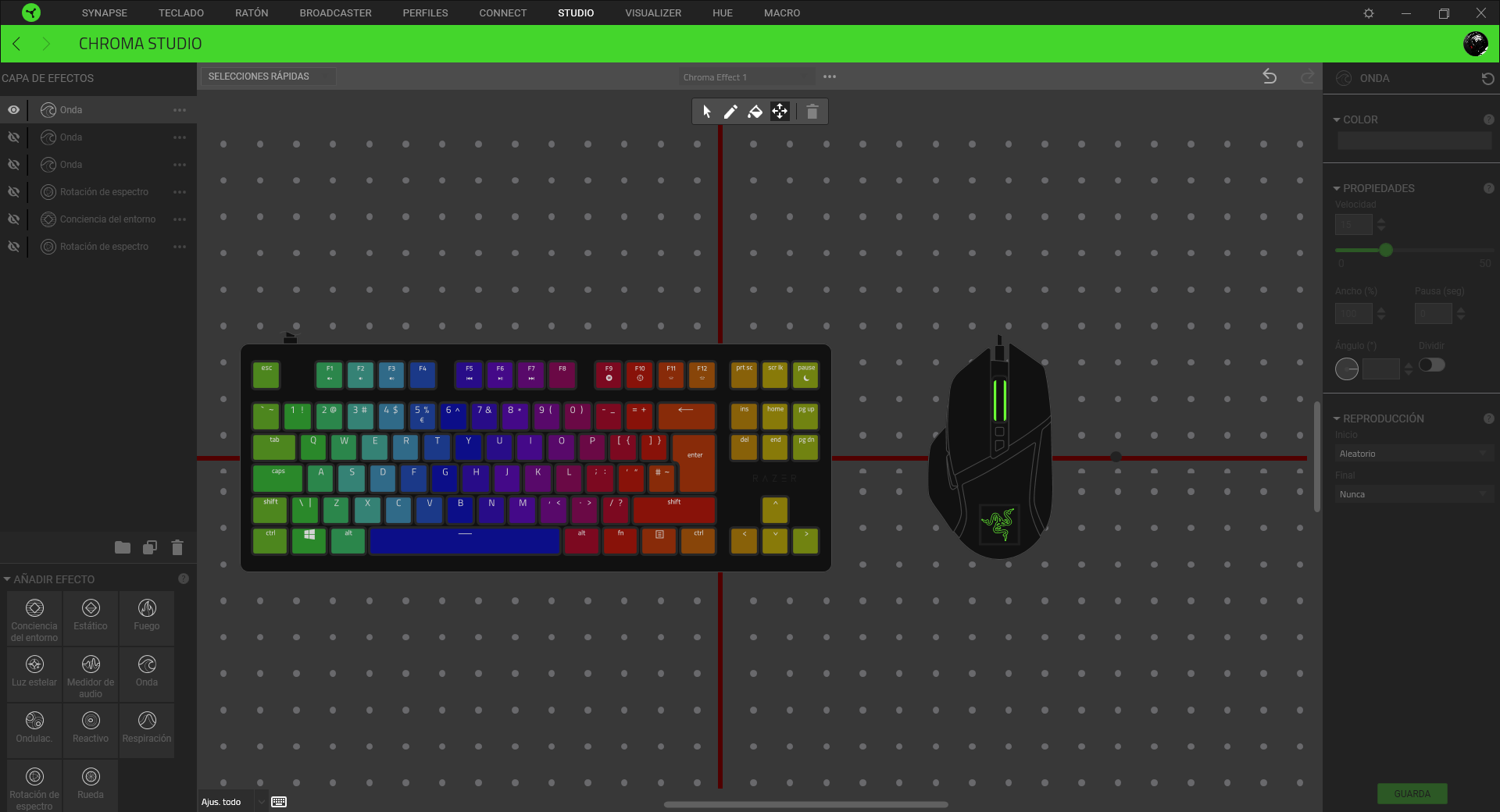
Task: Add the Estático effect
Action: [91, 619]
